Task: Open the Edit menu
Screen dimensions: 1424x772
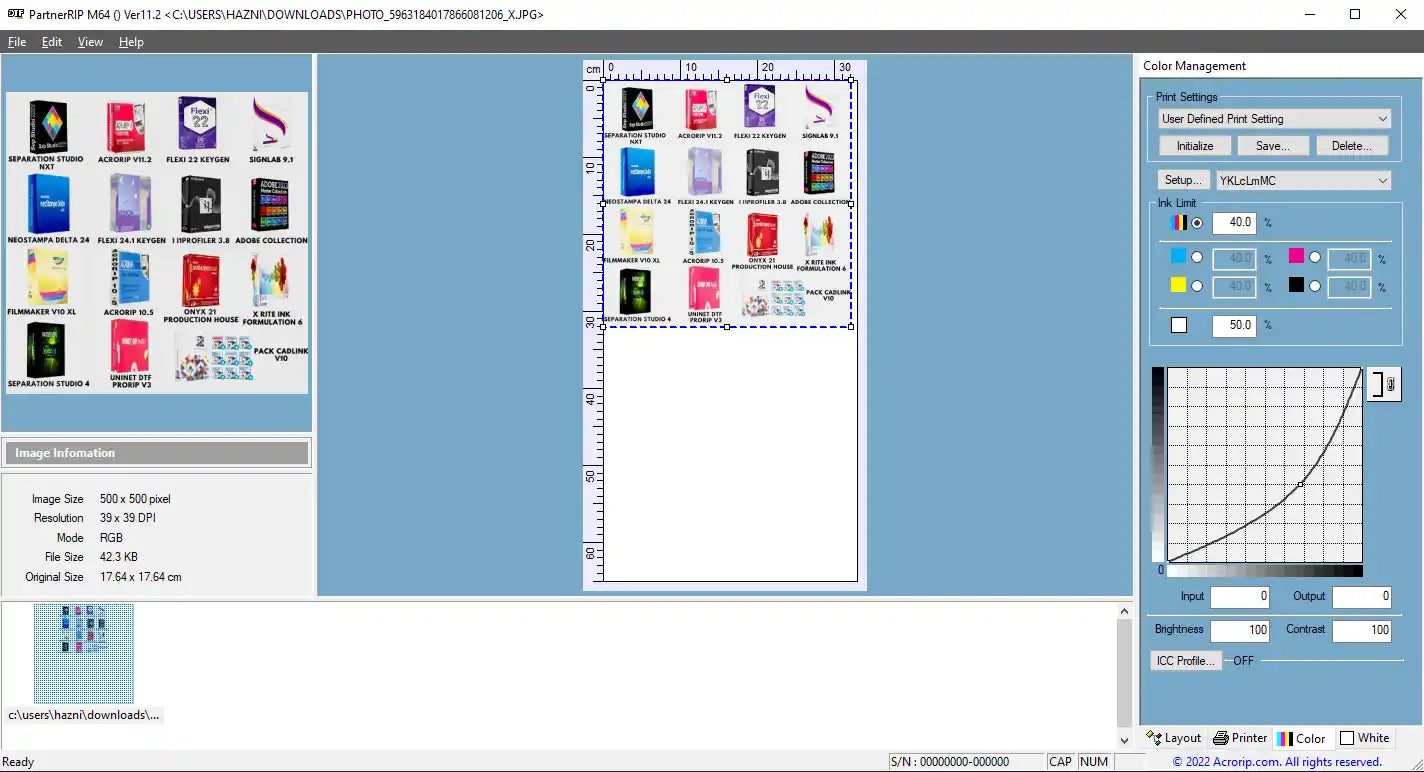Action: click(51, 42)
